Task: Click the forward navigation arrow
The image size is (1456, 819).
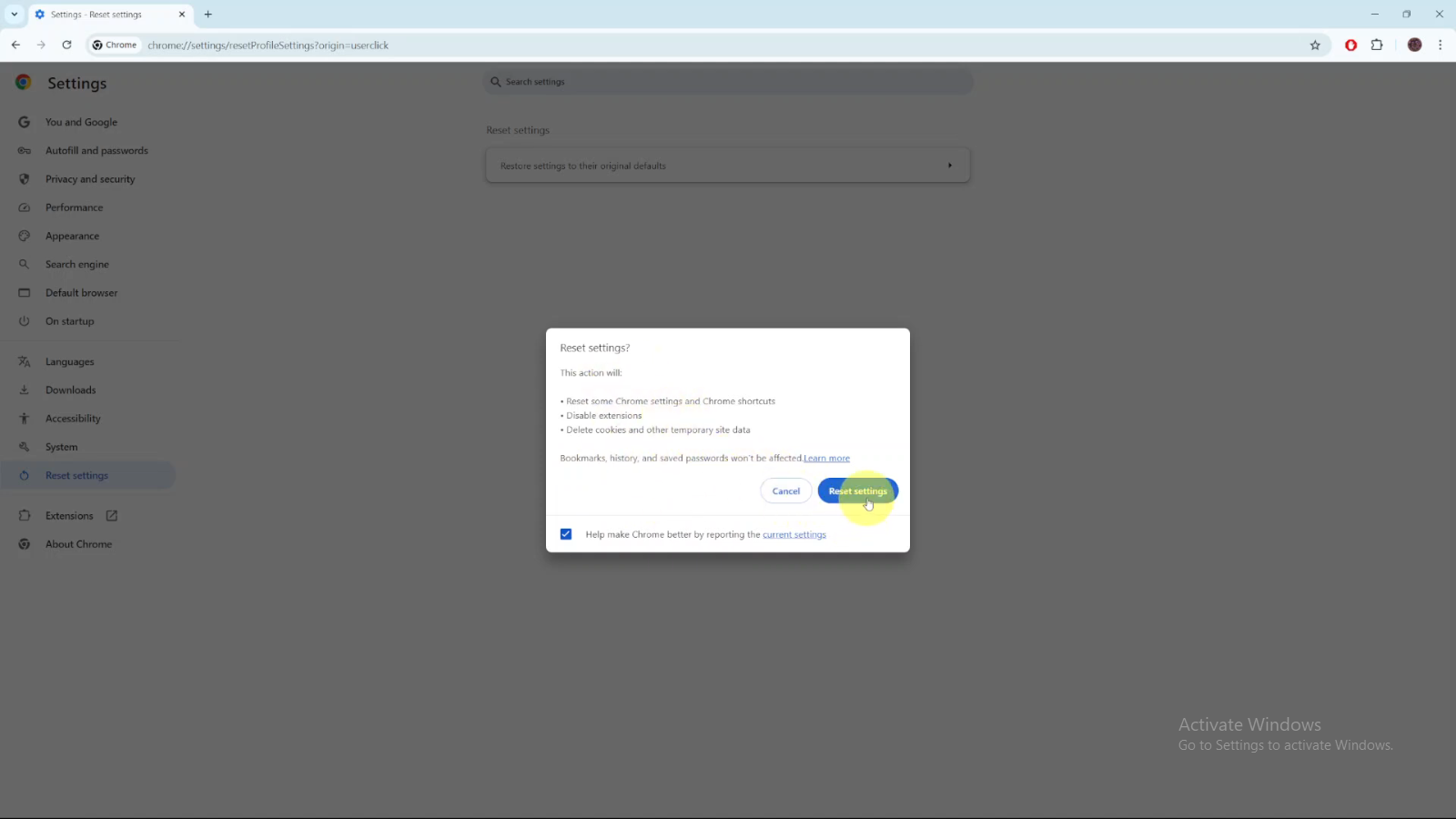Action: point(41,45)
